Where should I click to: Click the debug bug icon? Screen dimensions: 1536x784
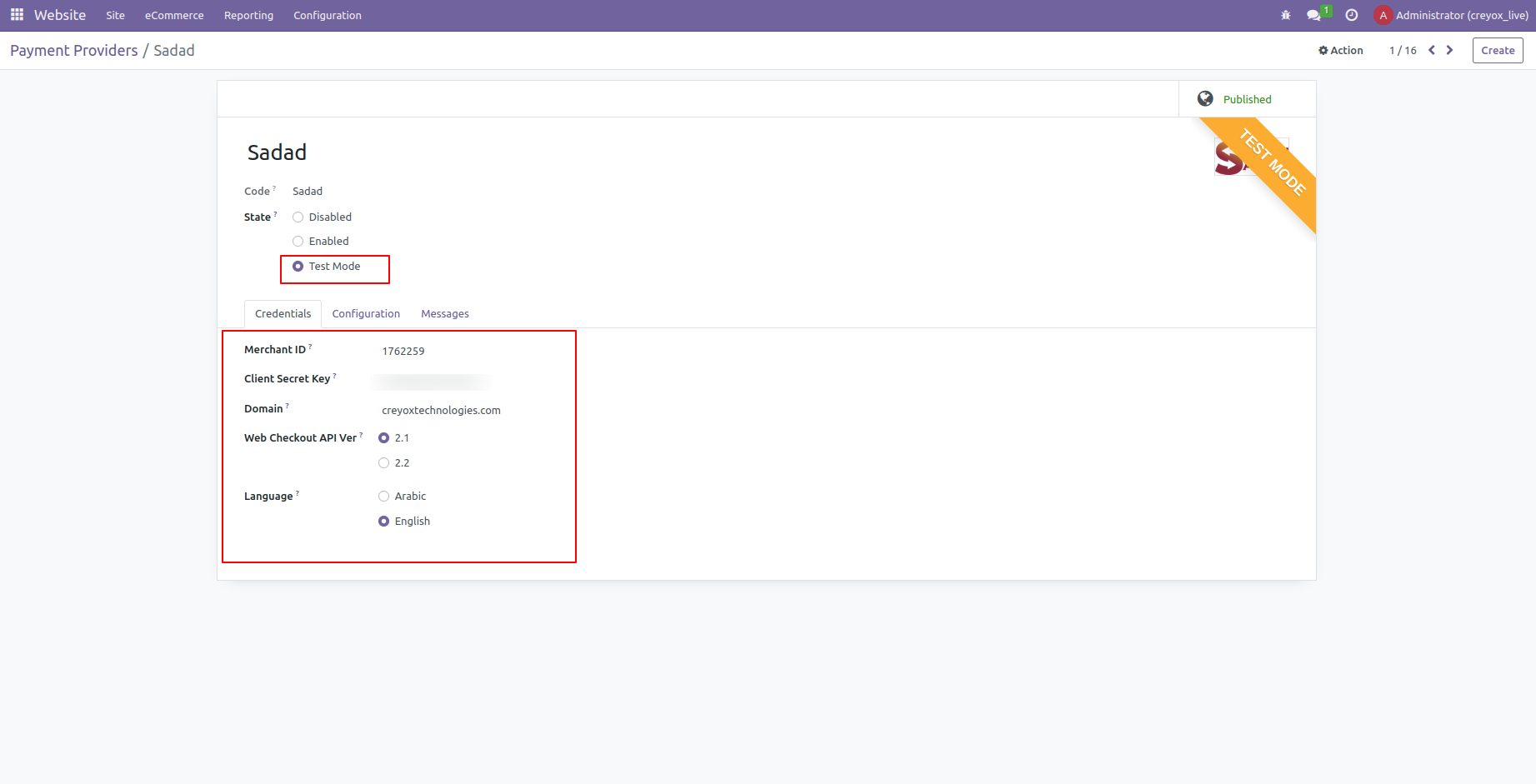tap(1286, 15)
